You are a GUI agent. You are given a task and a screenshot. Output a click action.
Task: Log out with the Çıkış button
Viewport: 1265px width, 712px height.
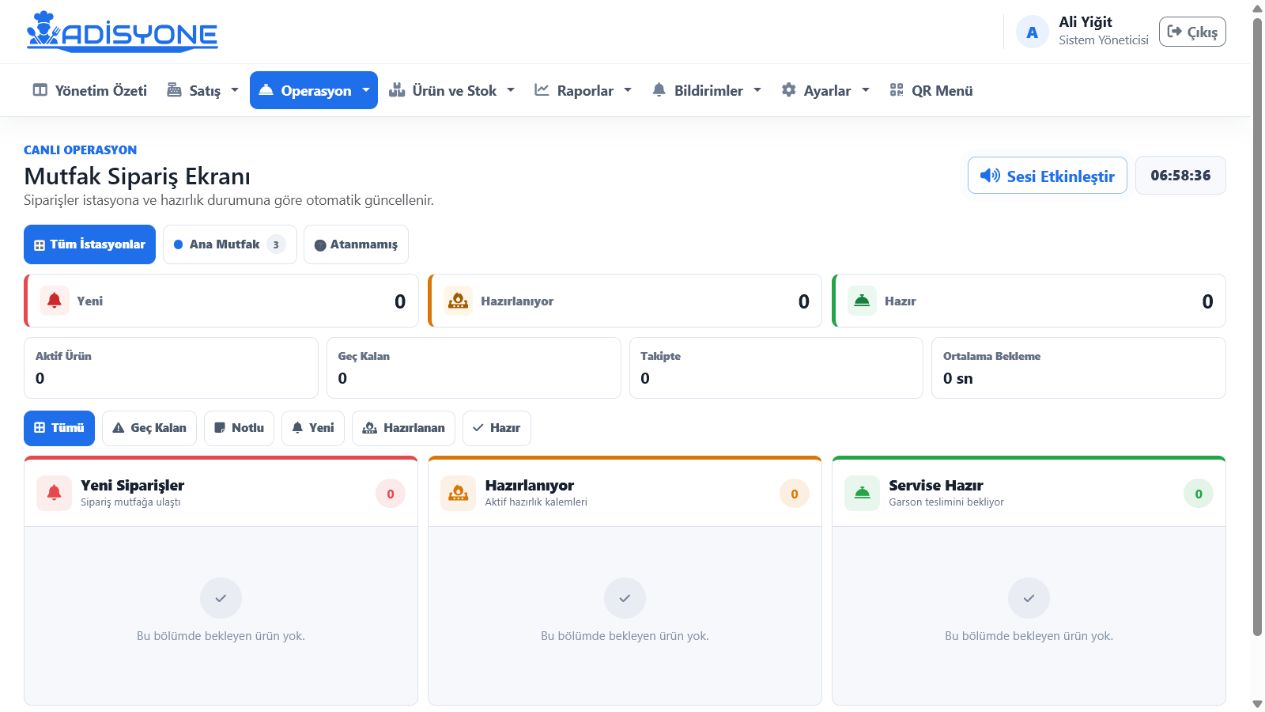point(1192,32)
